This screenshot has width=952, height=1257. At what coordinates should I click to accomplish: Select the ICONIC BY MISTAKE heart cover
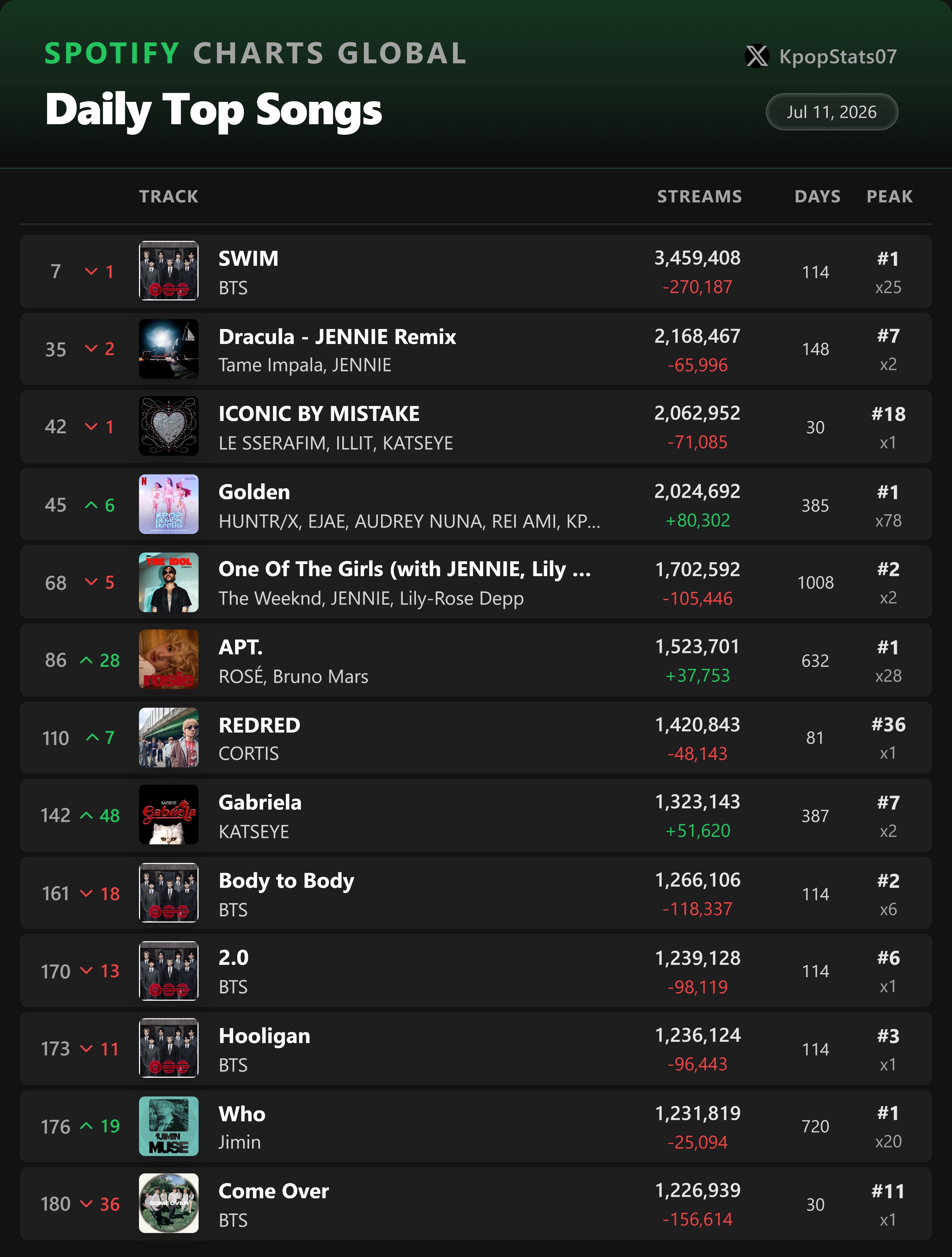(169, 426)
